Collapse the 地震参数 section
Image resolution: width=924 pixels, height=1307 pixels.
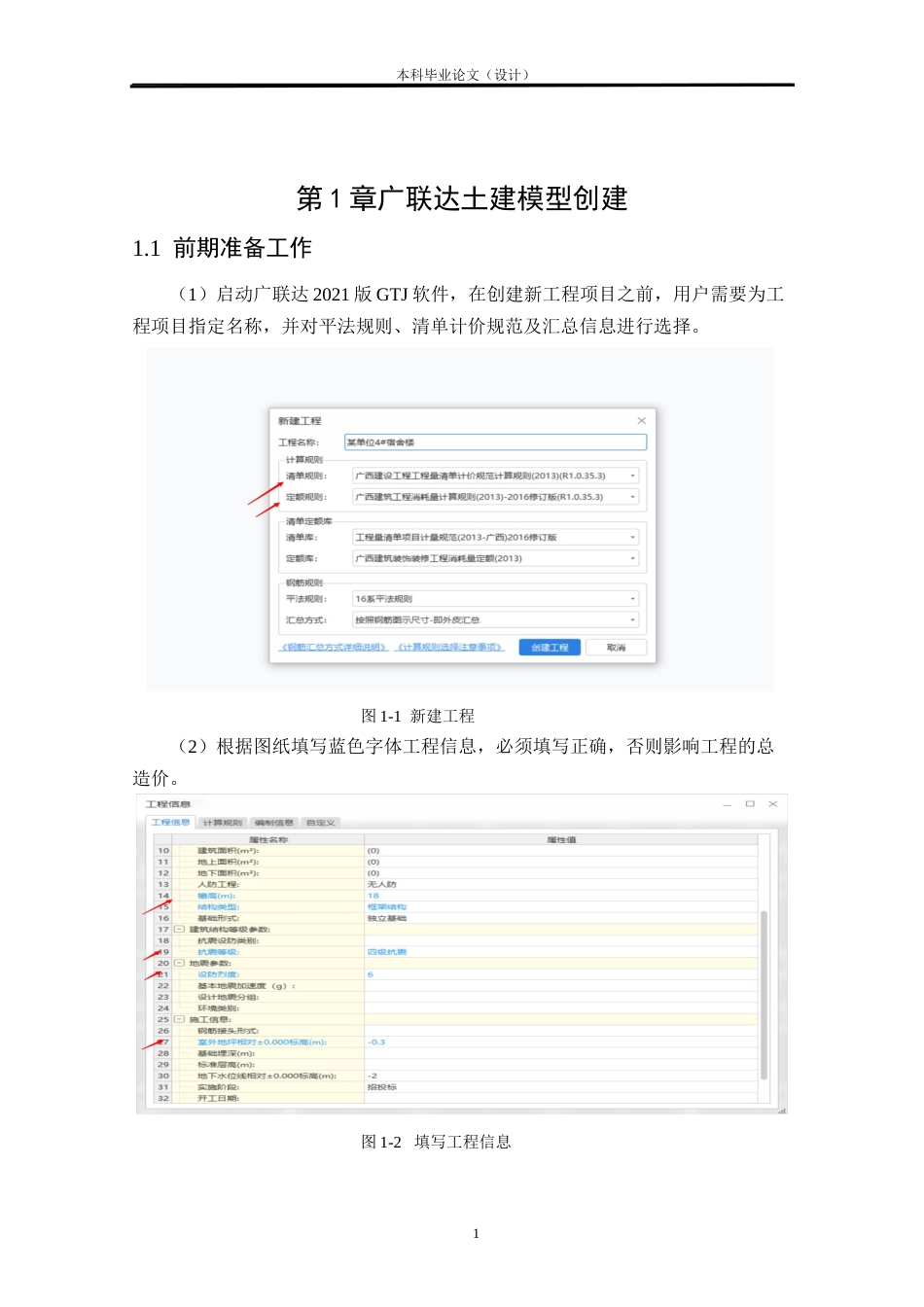[x=179, y=965]
